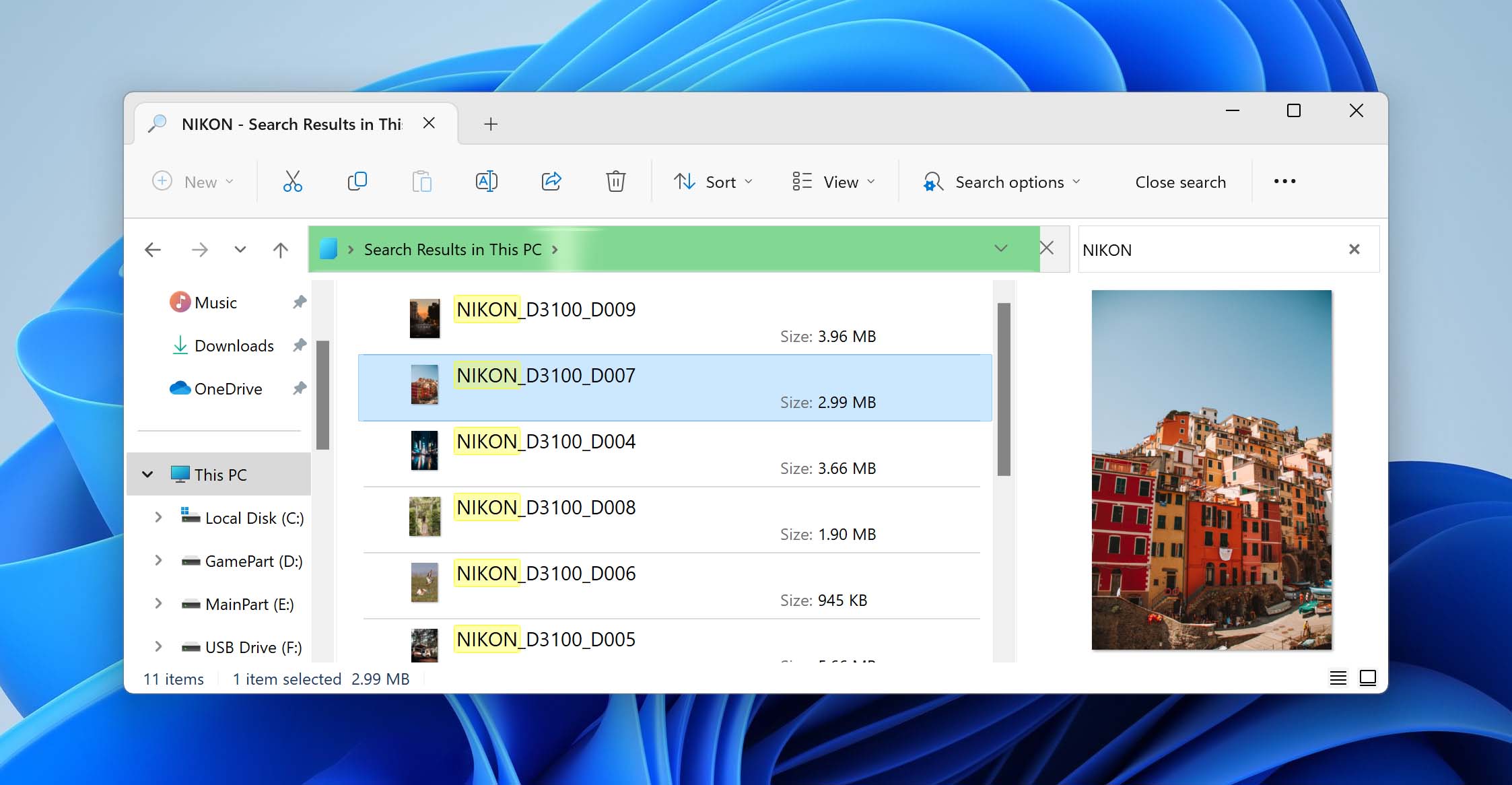Switch to details list view icon

[1338, 678]
